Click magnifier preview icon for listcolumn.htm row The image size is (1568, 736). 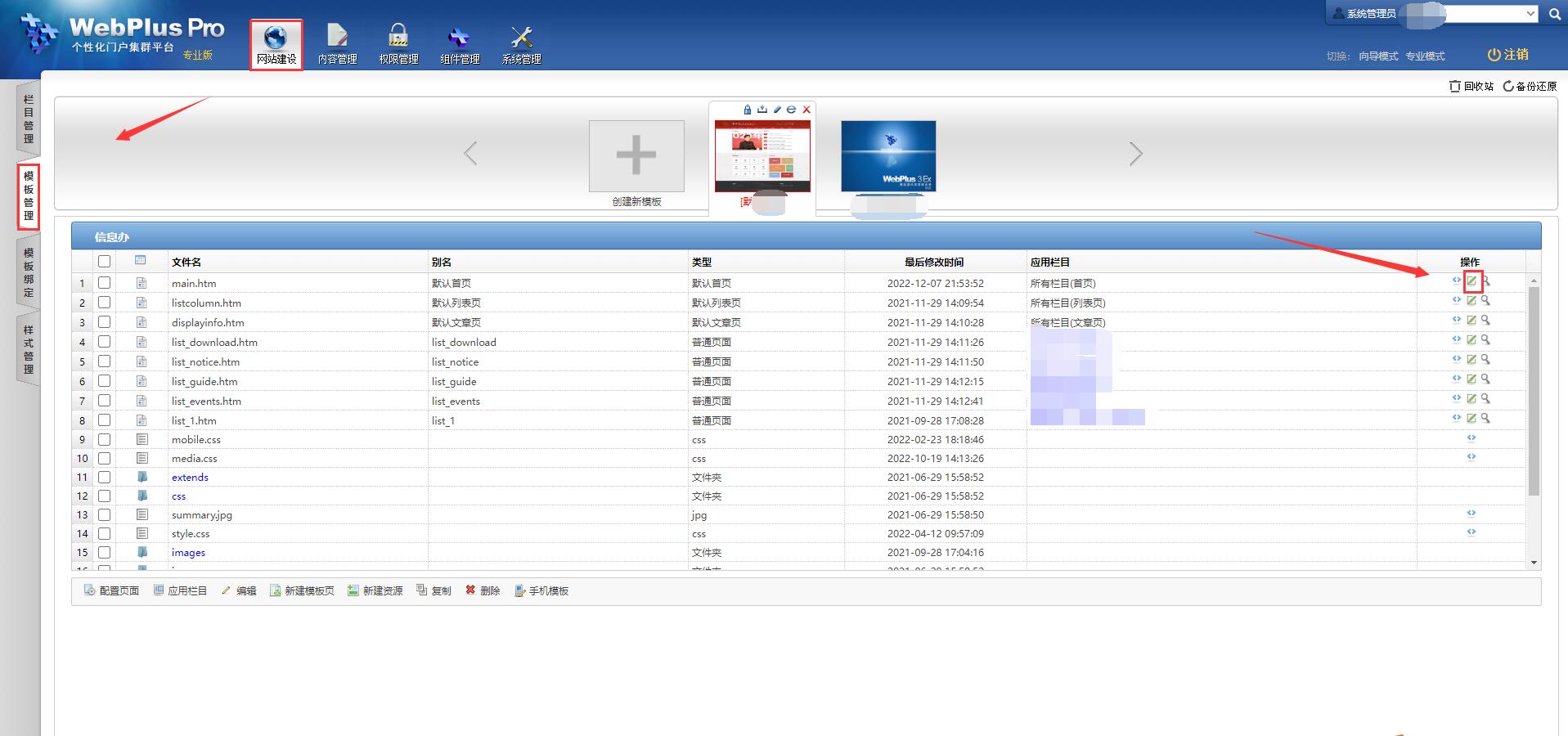1485,301
